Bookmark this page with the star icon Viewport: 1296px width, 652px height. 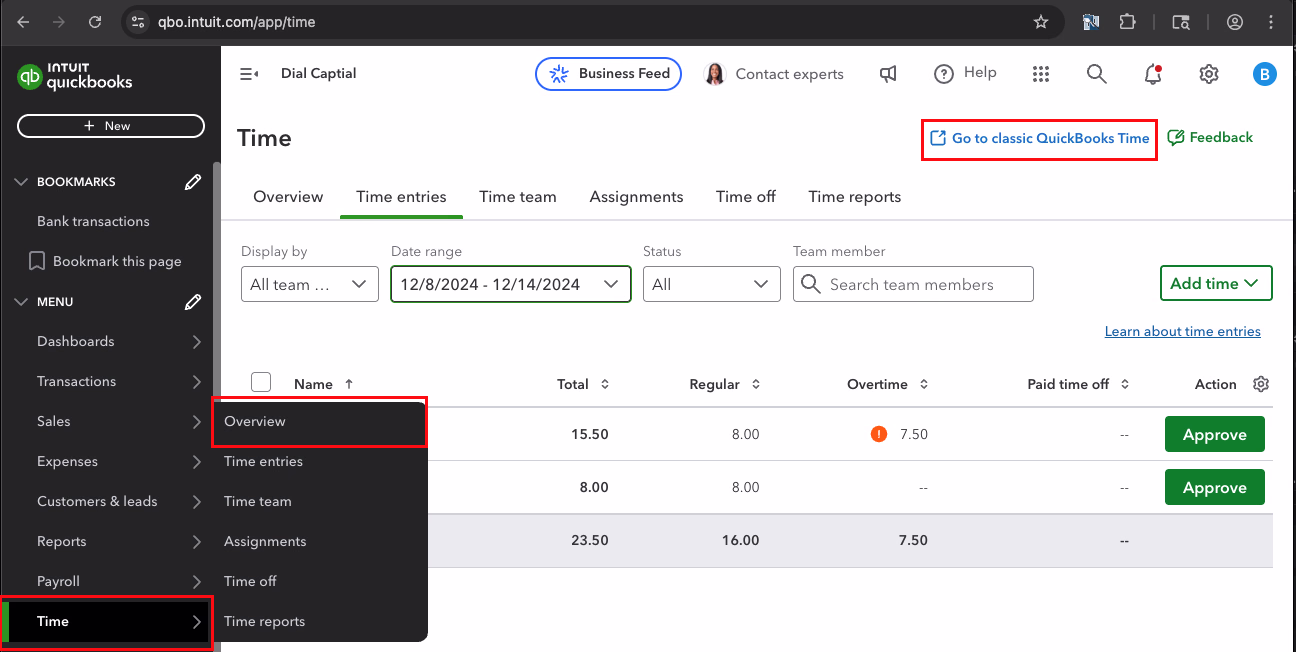tap(1041, 21)
